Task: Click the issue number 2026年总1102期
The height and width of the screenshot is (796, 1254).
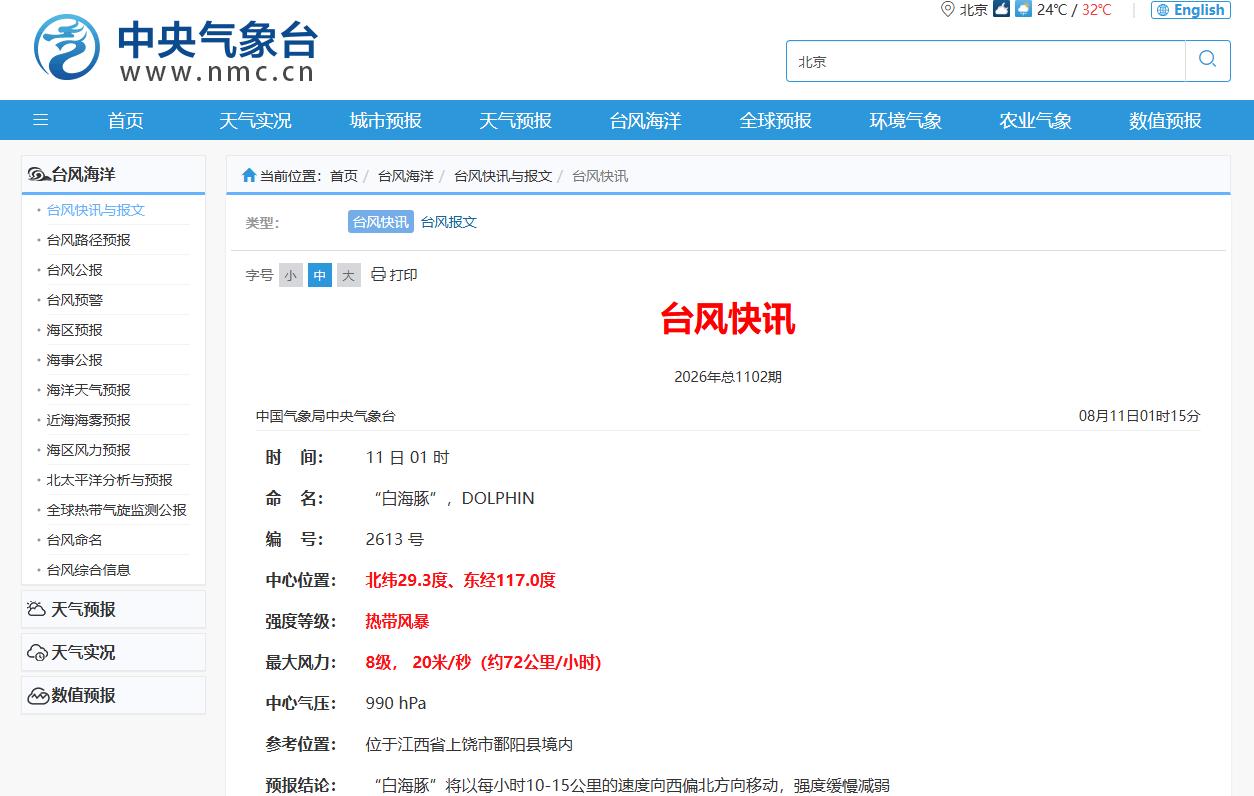Action: click(728, 377)
